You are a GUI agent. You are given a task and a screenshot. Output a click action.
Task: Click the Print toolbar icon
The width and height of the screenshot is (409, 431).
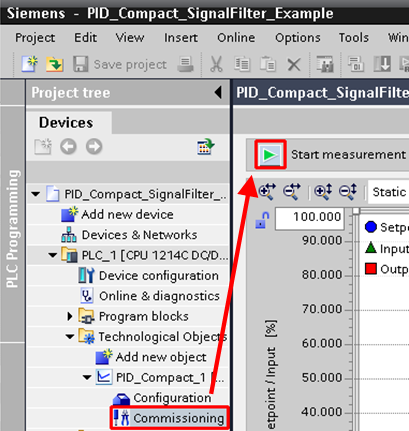click(x=185, y=64)
